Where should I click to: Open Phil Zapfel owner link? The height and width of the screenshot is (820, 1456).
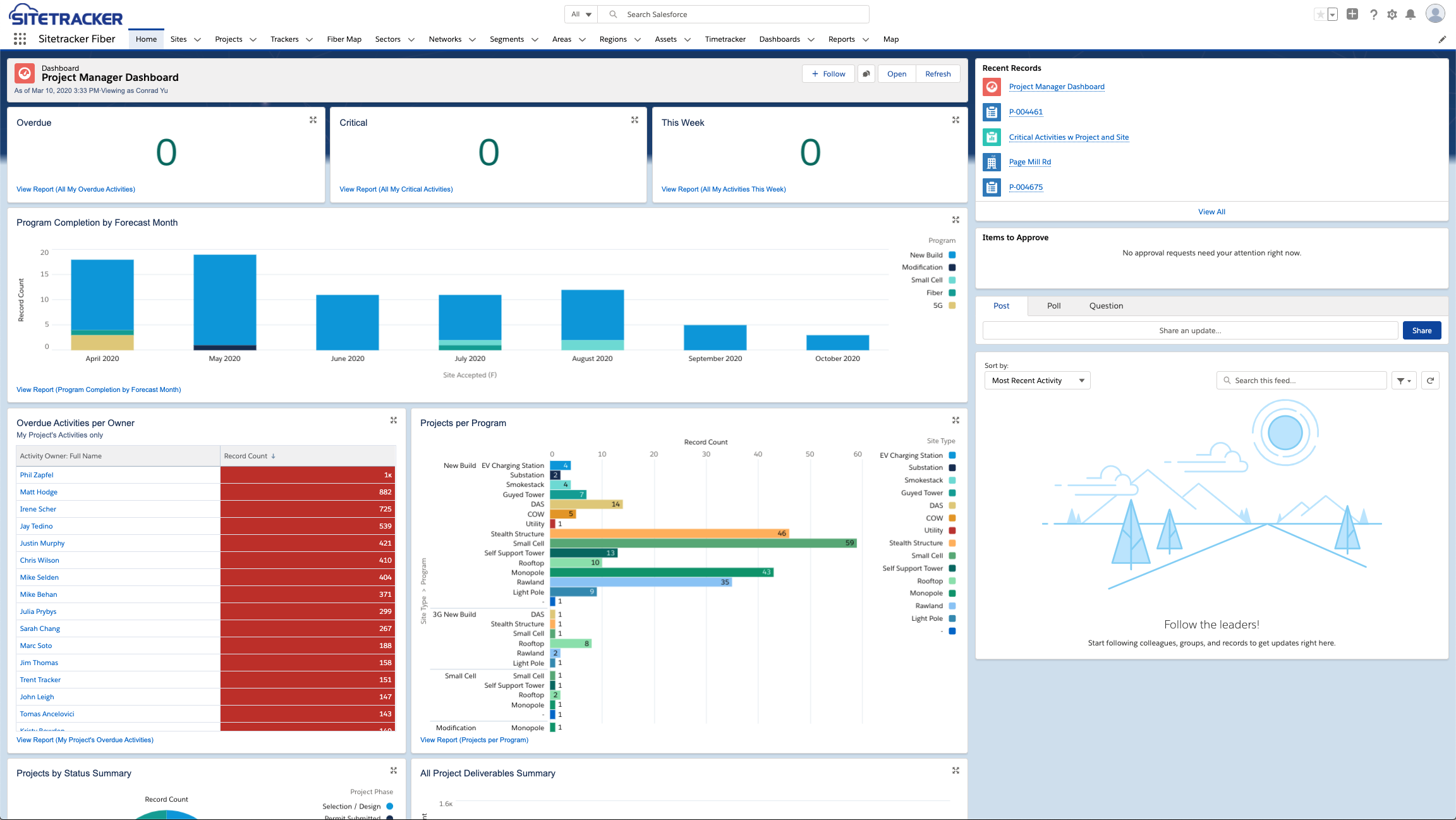(x=37, y=475)
